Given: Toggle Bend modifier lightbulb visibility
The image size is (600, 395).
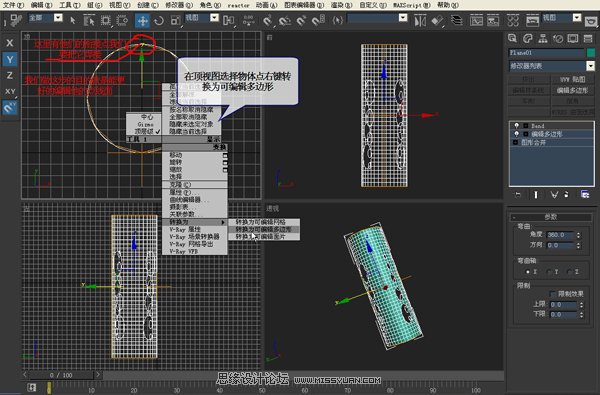Looking at the screenshot, I should (x=517, y=126).
